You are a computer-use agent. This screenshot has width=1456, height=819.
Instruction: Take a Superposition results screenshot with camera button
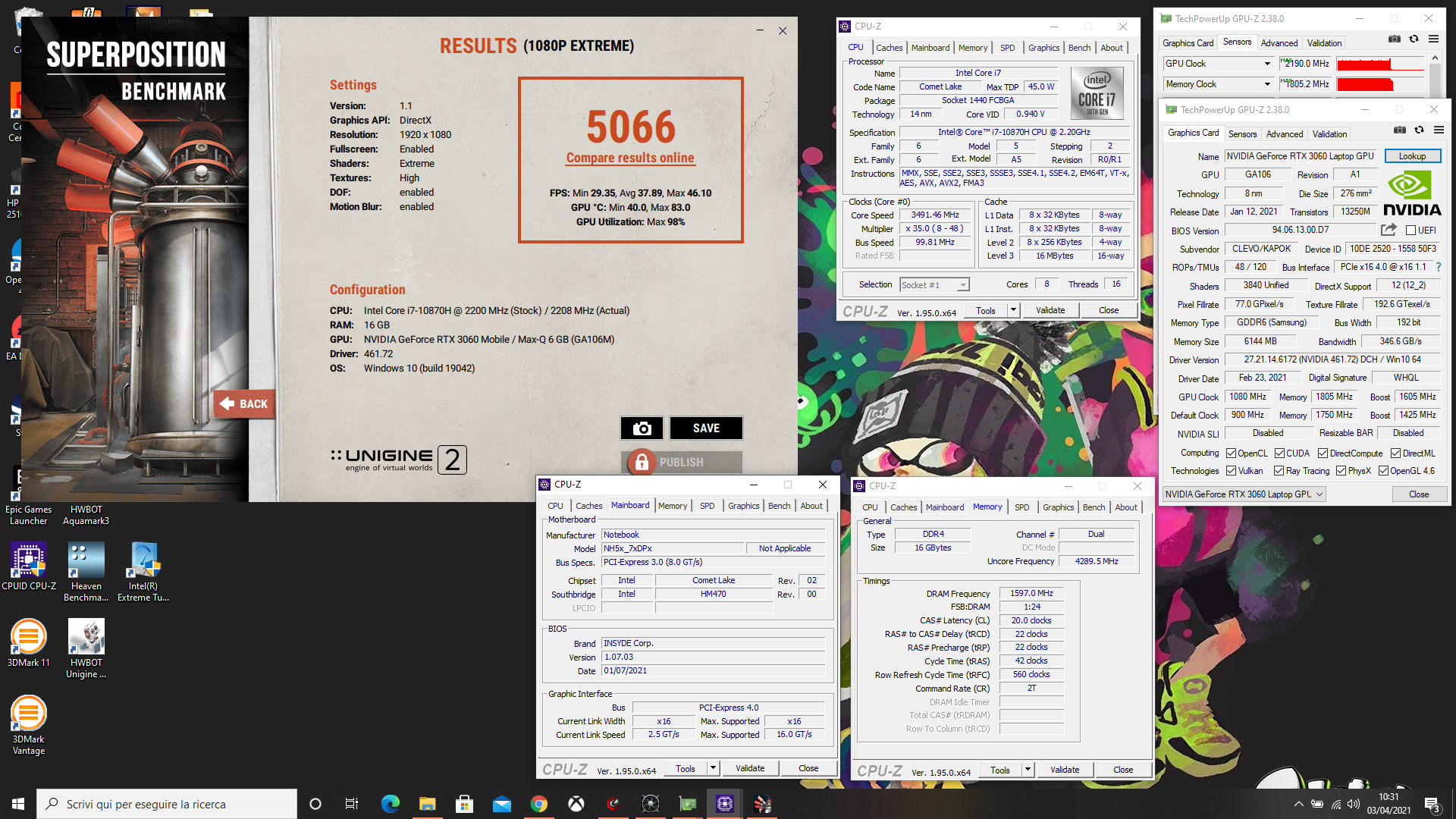[x=642, y=428]
